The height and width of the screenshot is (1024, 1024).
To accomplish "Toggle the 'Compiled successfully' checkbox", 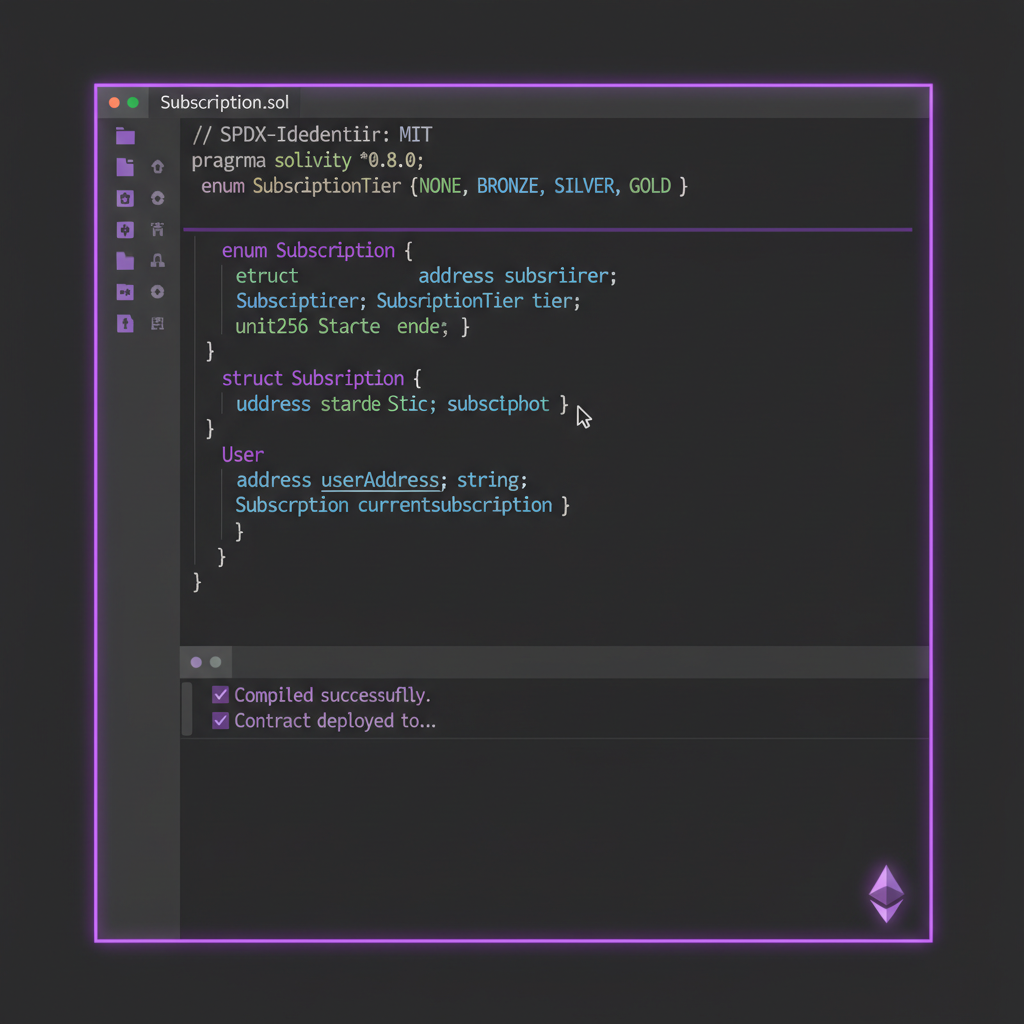I will tap(220, 695).
